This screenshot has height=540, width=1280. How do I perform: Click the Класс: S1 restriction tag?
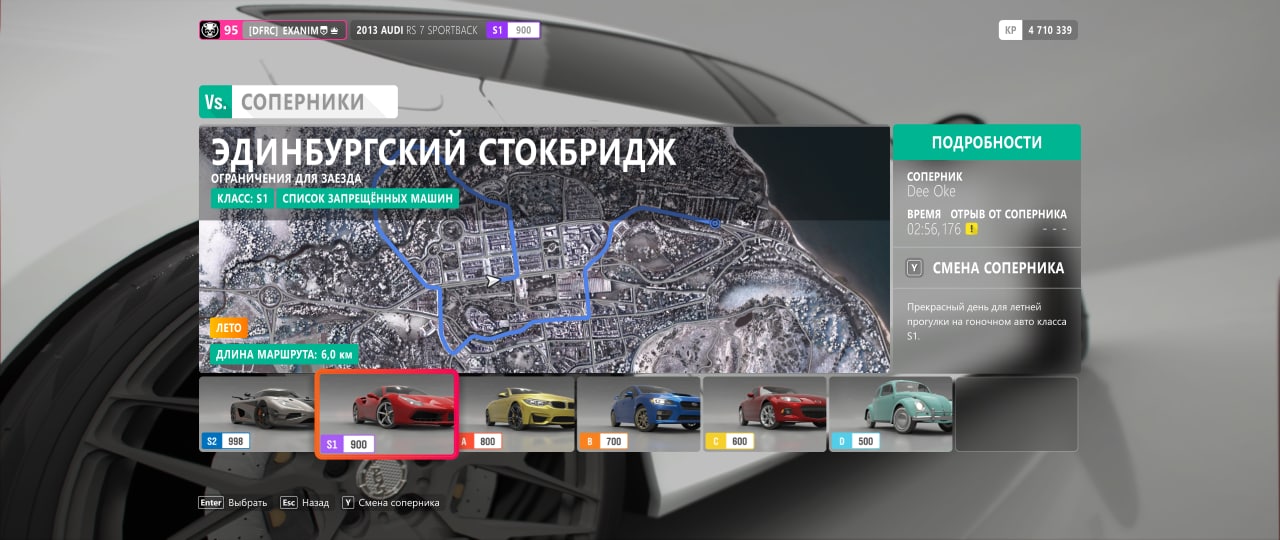point(242,198)
